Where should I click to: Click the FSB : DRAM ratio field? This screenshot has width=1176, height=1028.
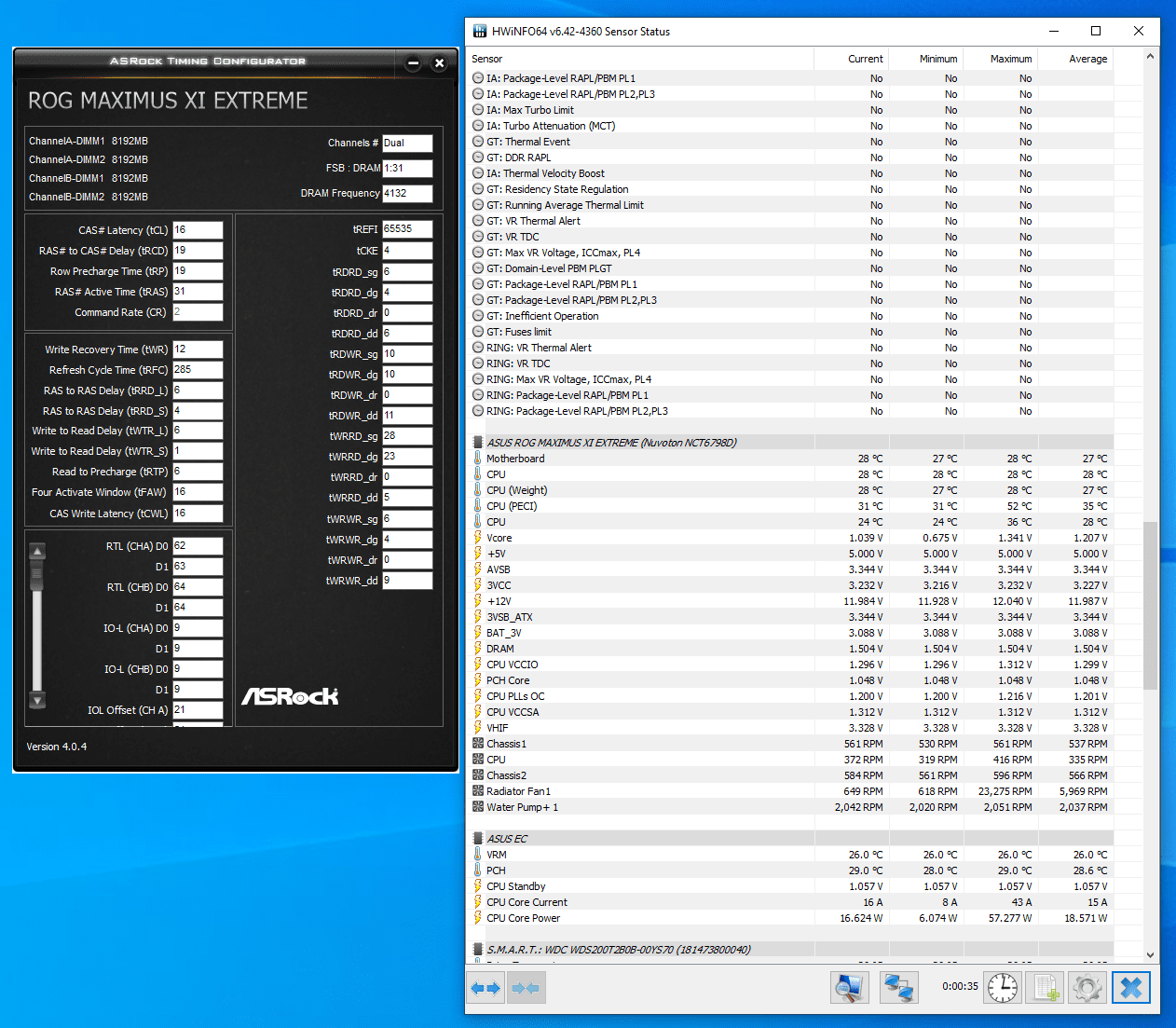pos(407,169)
